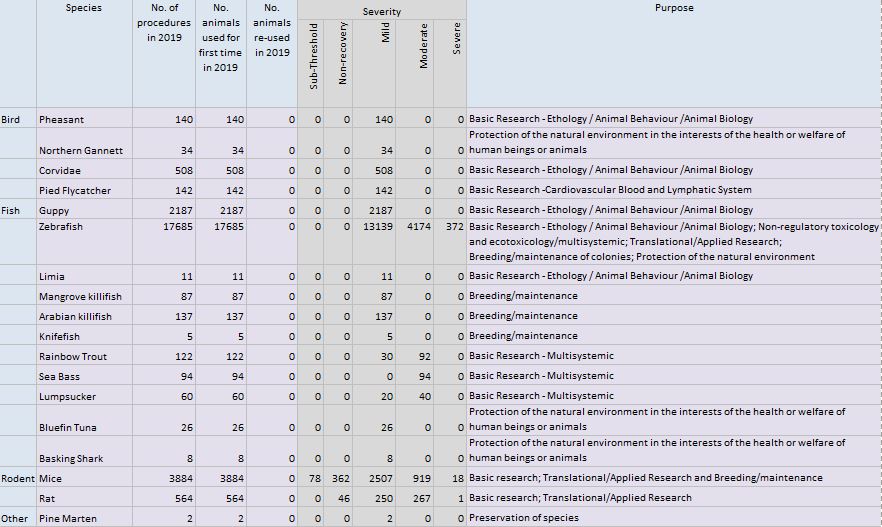Click the Bird category cell

(x=11, y=119)
